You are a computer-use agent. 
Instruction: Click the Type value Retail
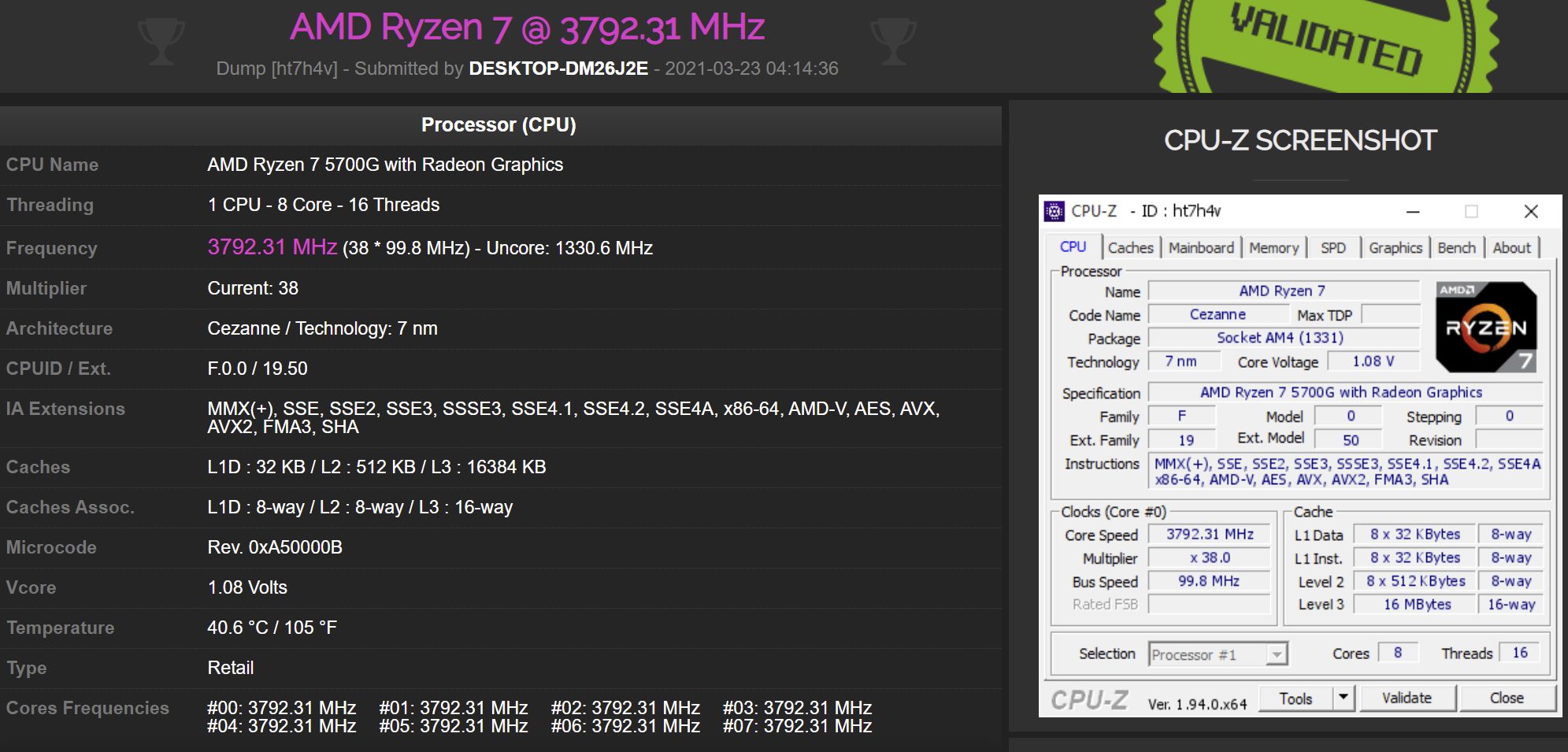click(230, 668)
